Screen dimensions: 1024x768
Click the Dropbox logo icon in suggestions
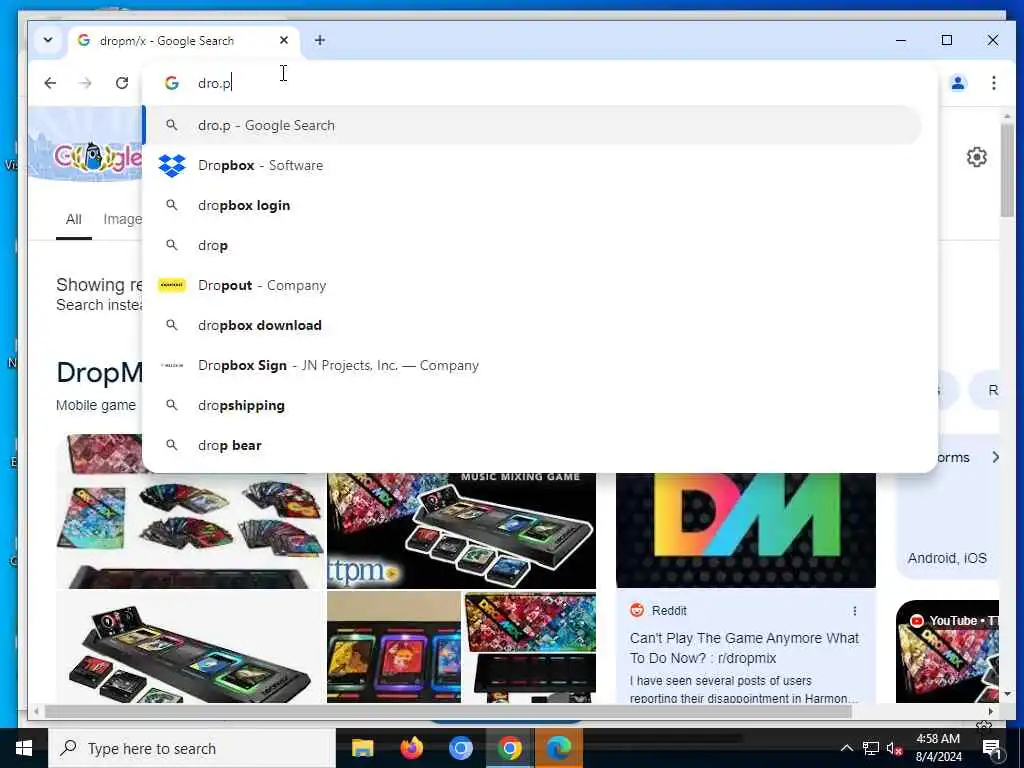tap(172, 165)
